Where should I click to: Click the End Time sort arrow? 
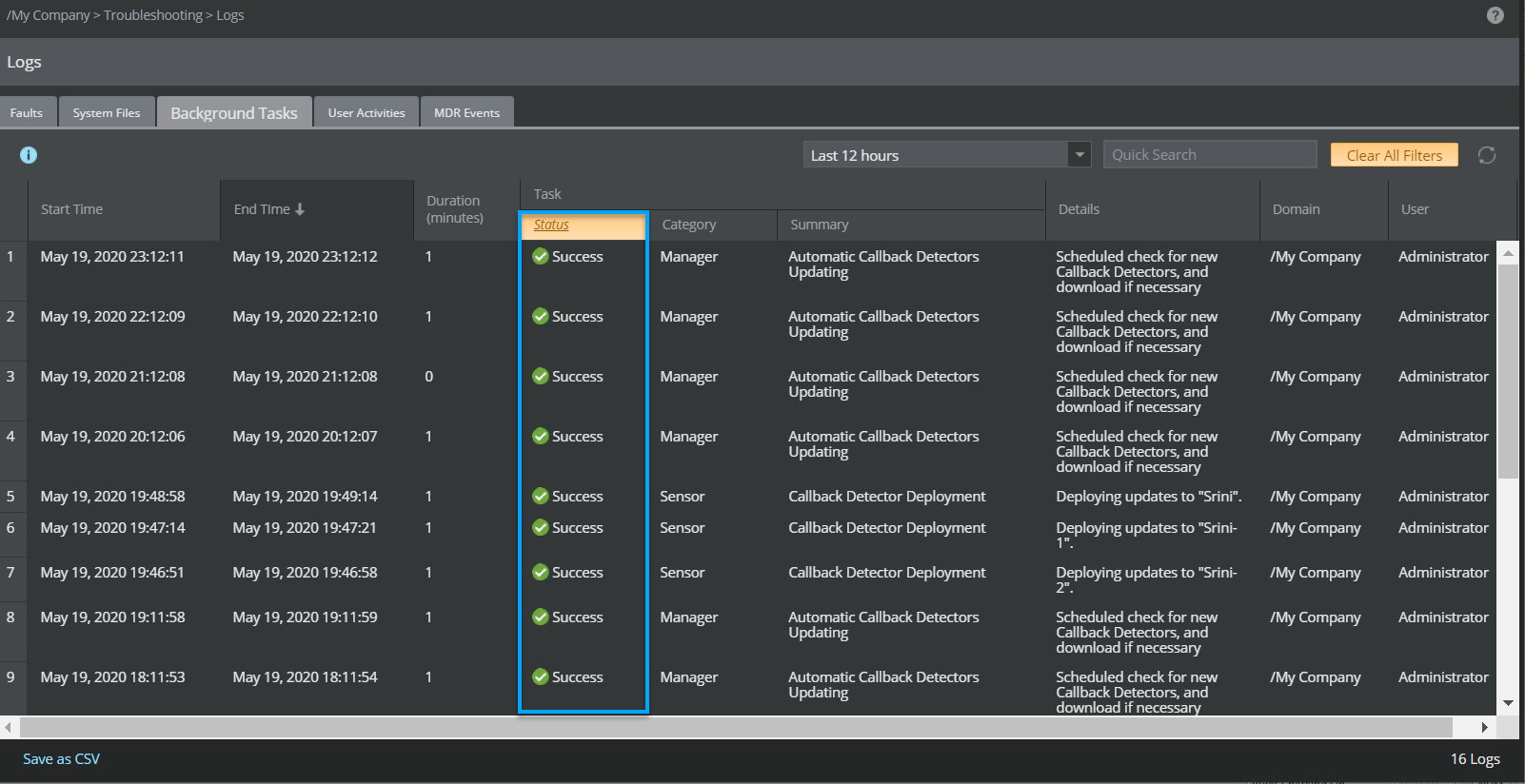300,209
